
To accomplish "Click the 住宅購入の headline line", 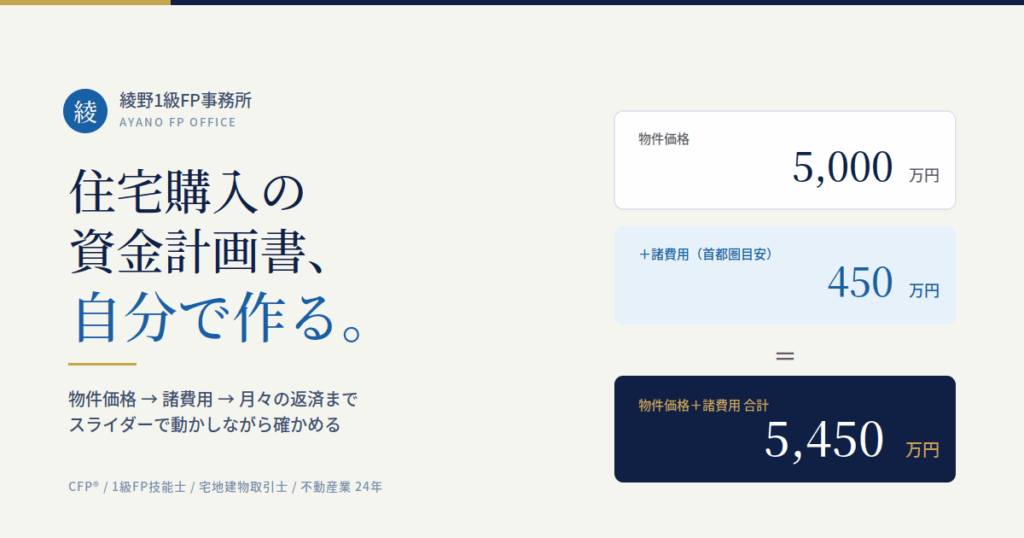I will [187, 191].
